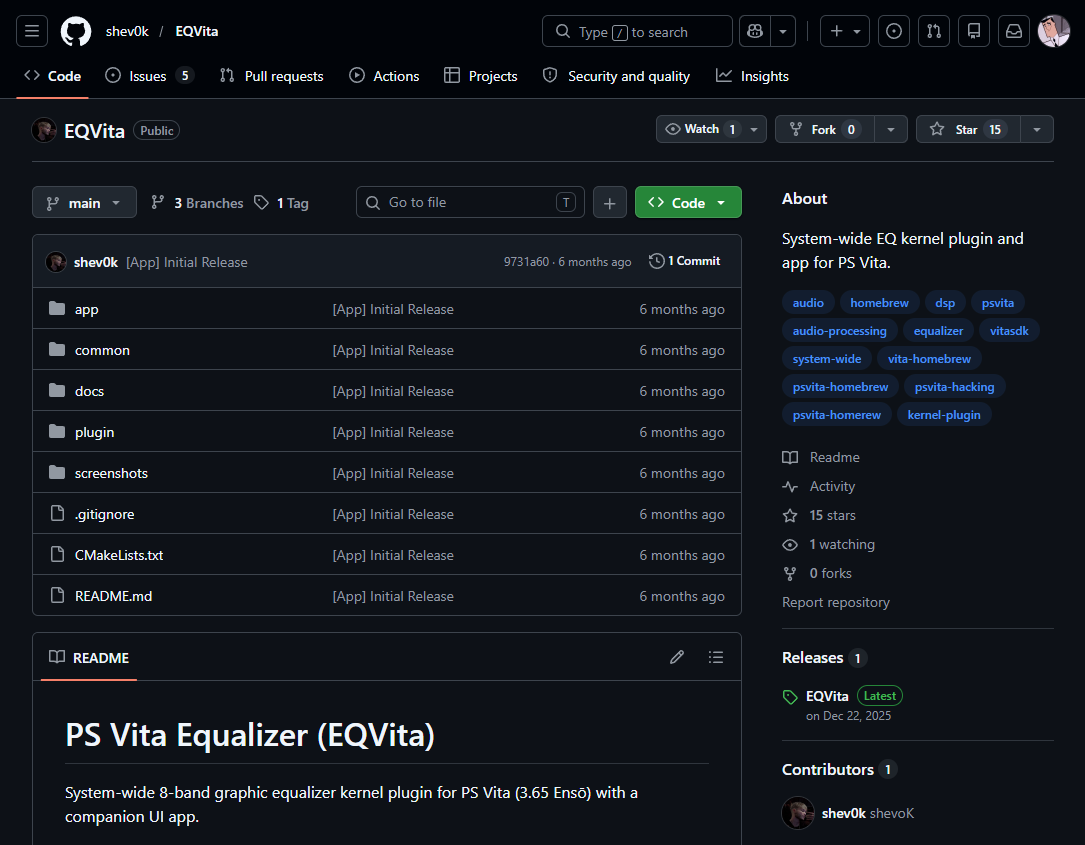Click the shev0k owner link in breadcrumb
1085x845 pixels.
pyautogui.click(x=127, y=31)
